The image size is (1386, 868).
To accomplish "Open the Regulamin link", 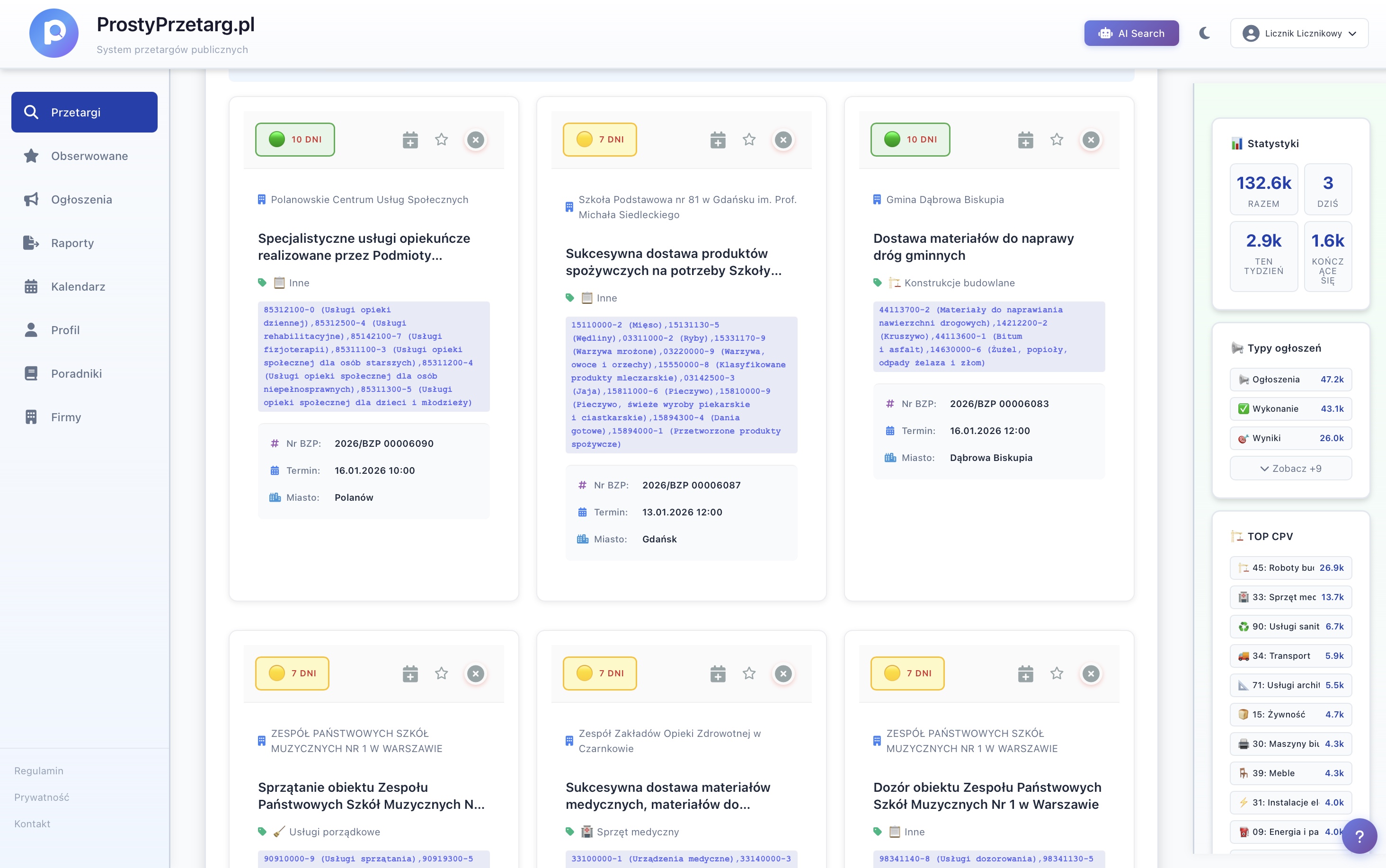I will click(x=39, y=771).
